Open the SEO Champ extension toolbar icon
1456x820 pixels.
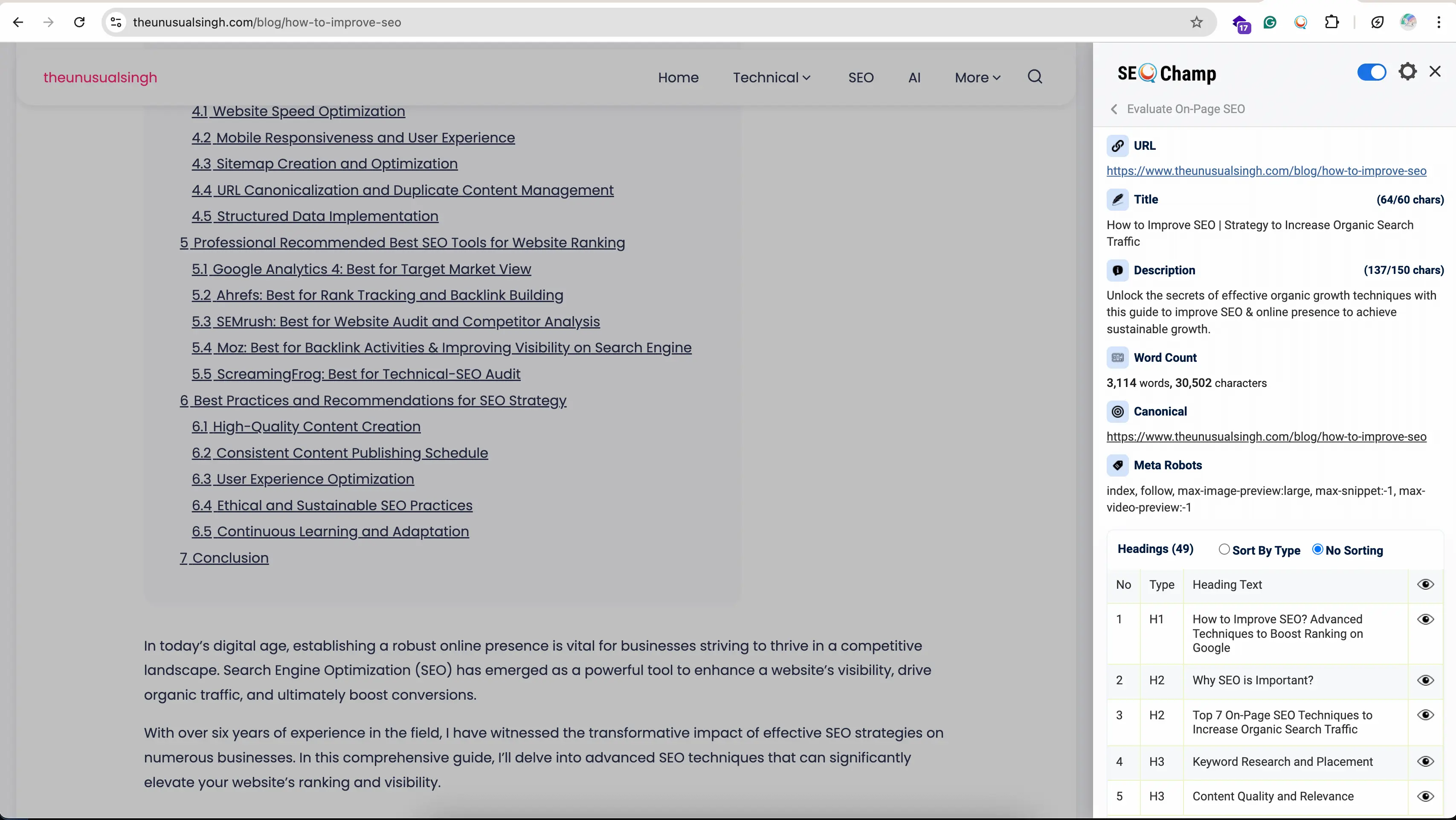pos(1301,22)
